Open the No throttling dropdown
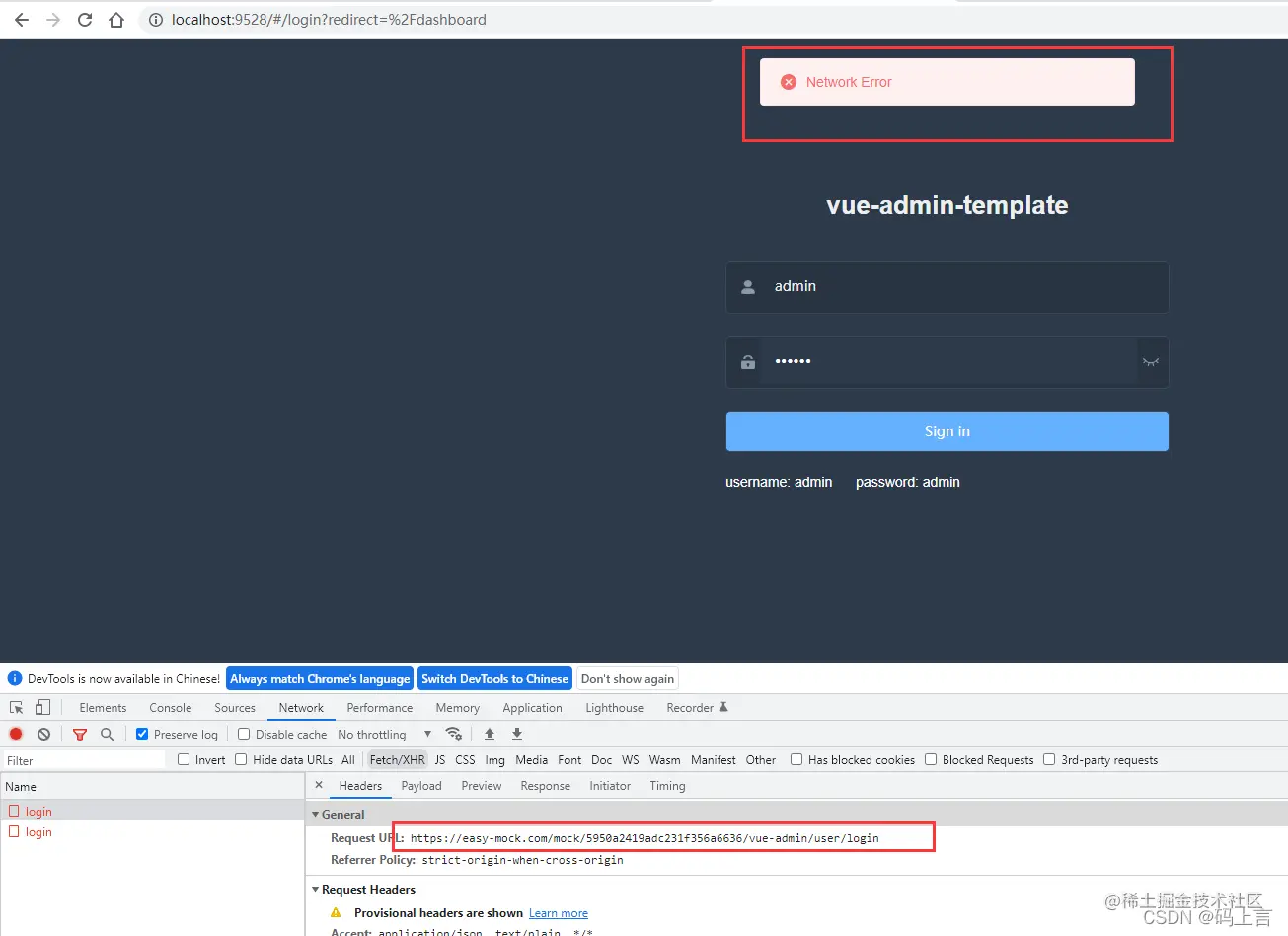 [x=385, y=734]
